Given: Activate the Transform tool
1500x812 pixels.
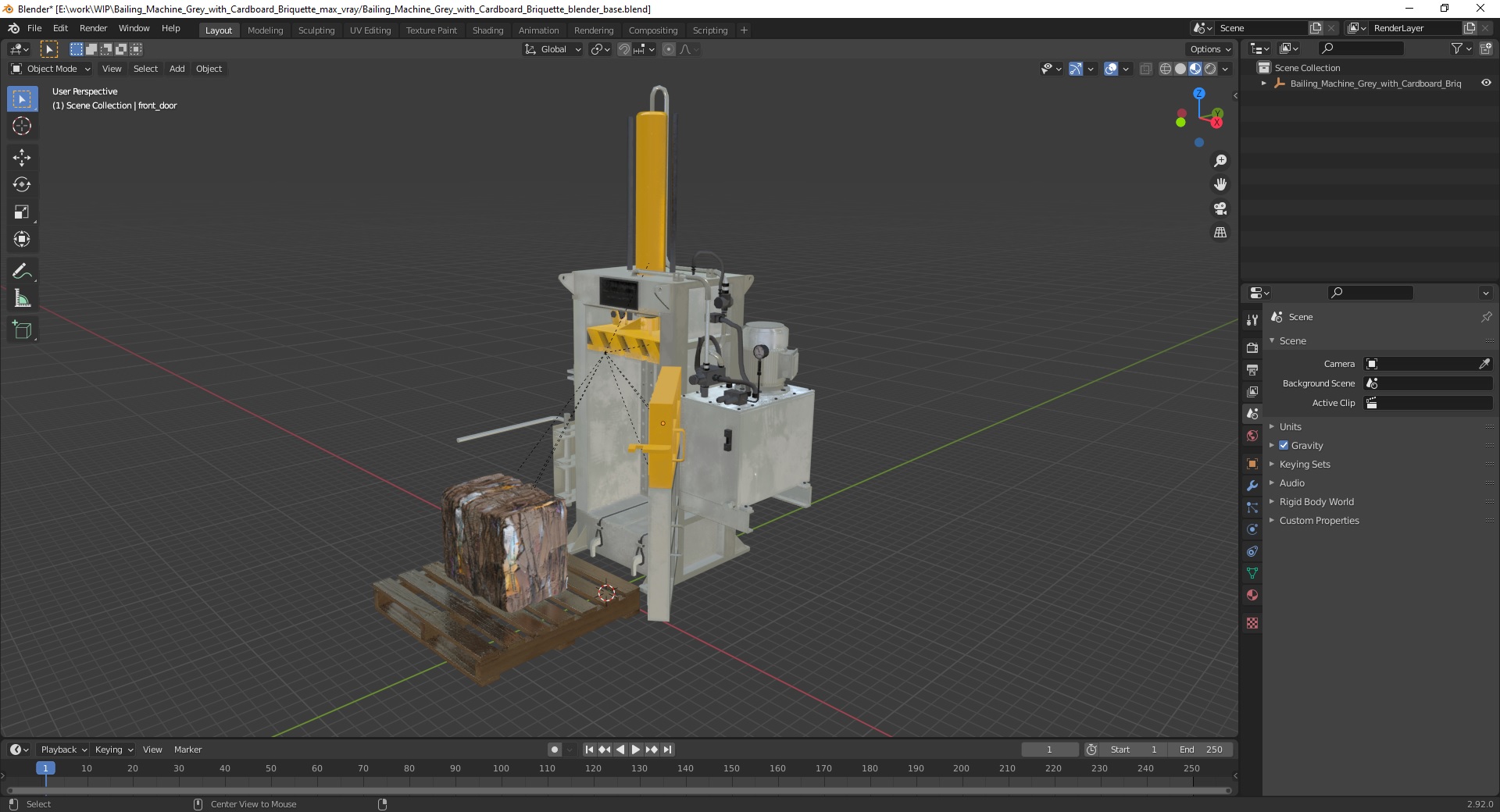Looking at the screenshot, I should [22, 240].
